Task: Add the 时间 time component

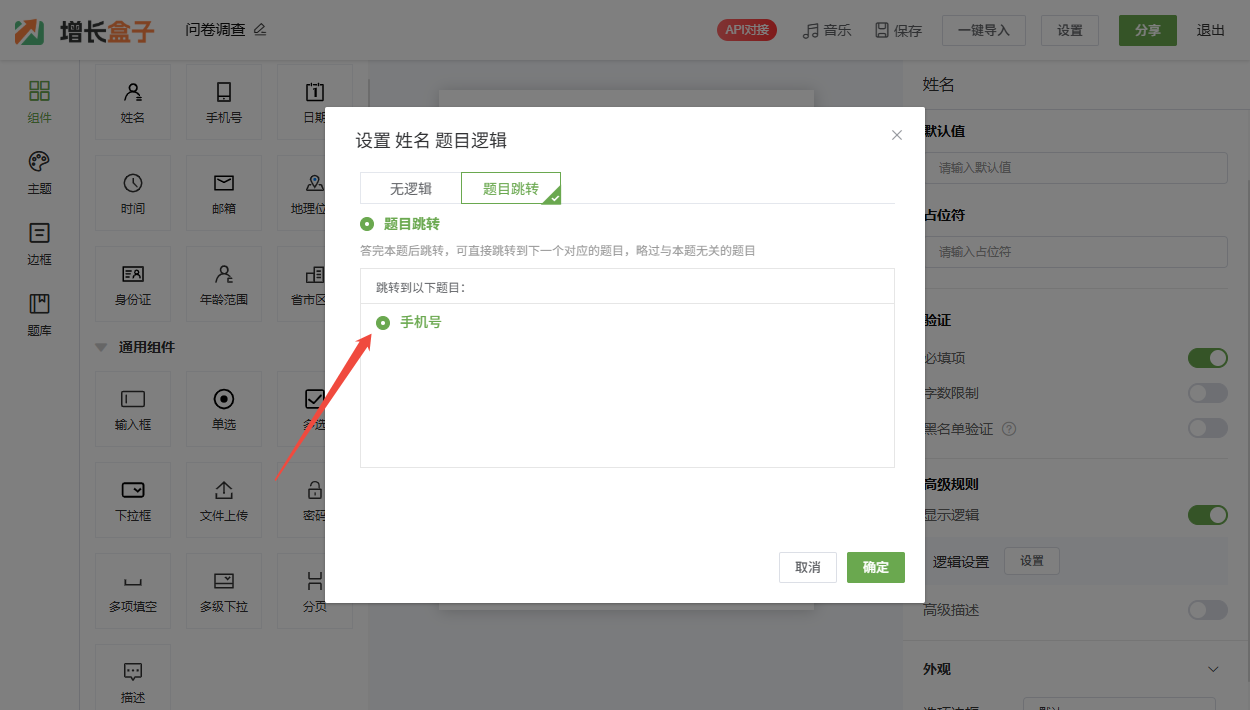Action: pos(133,193)
